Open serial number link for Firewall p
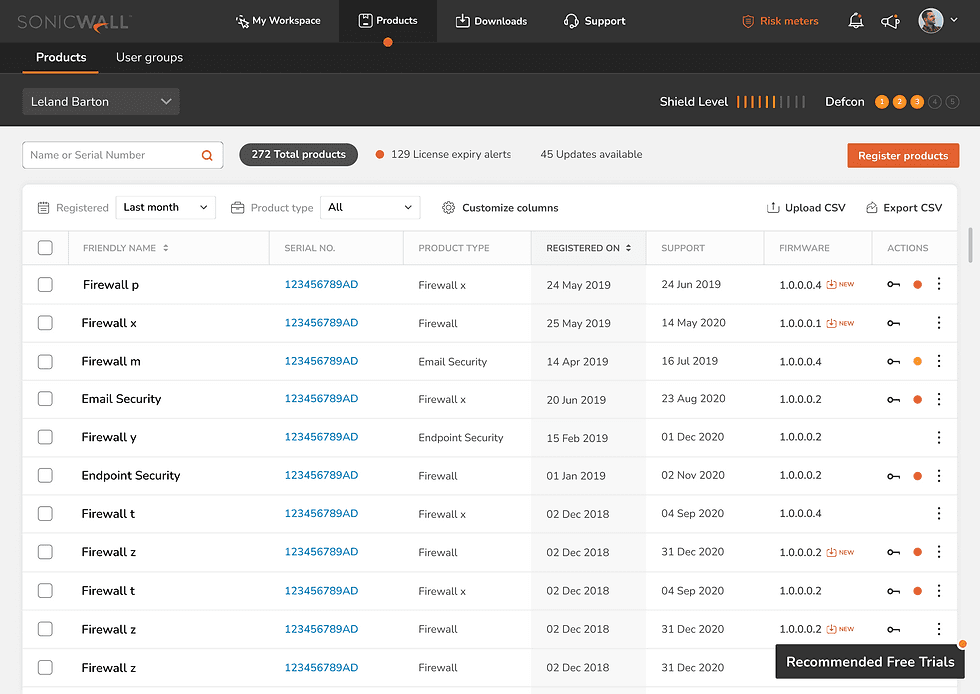980x694 pixels. (321, 284)
